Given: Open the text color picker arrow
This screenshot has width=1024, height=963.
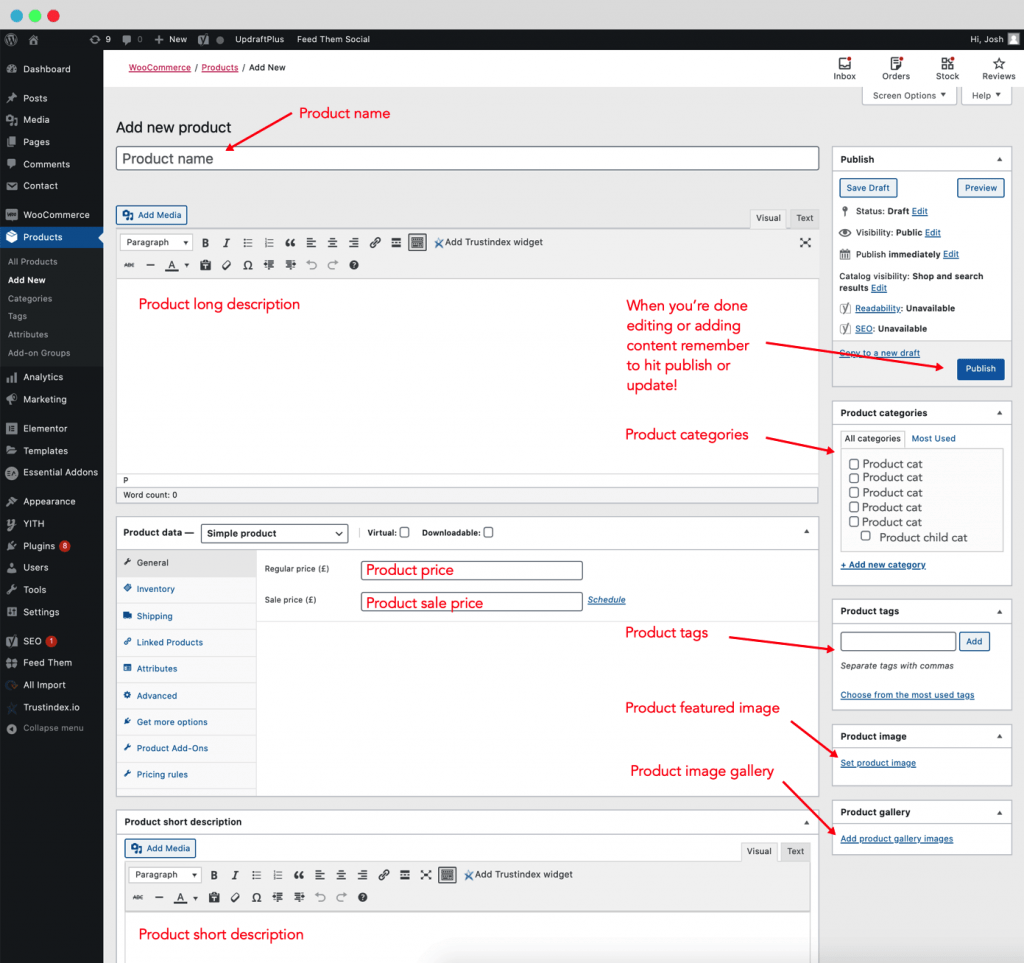Looking at the screenshot, I should tap(188, 265).
